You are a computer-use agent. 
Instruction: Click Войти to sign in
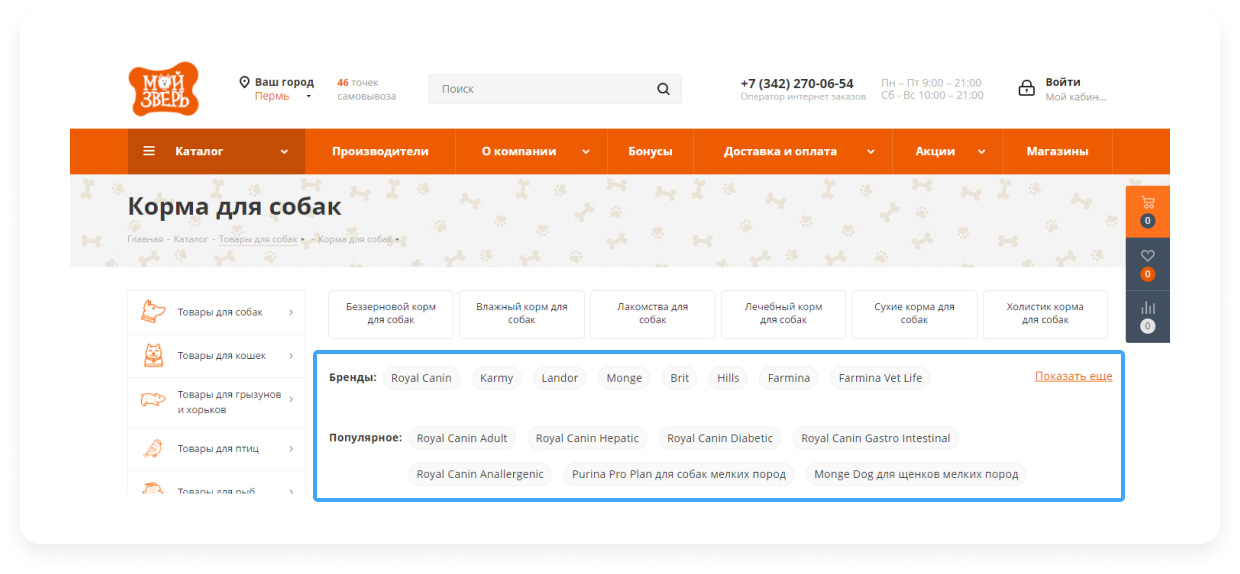point(1063,82)
